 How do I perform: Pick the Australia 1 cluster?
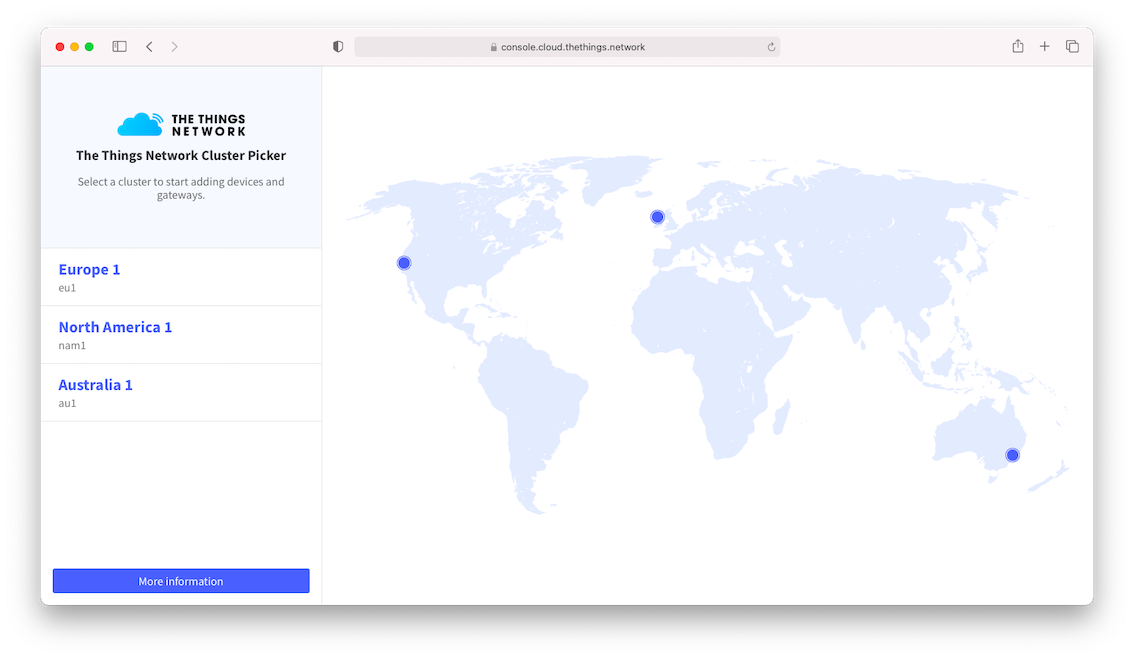coord(95,386)
